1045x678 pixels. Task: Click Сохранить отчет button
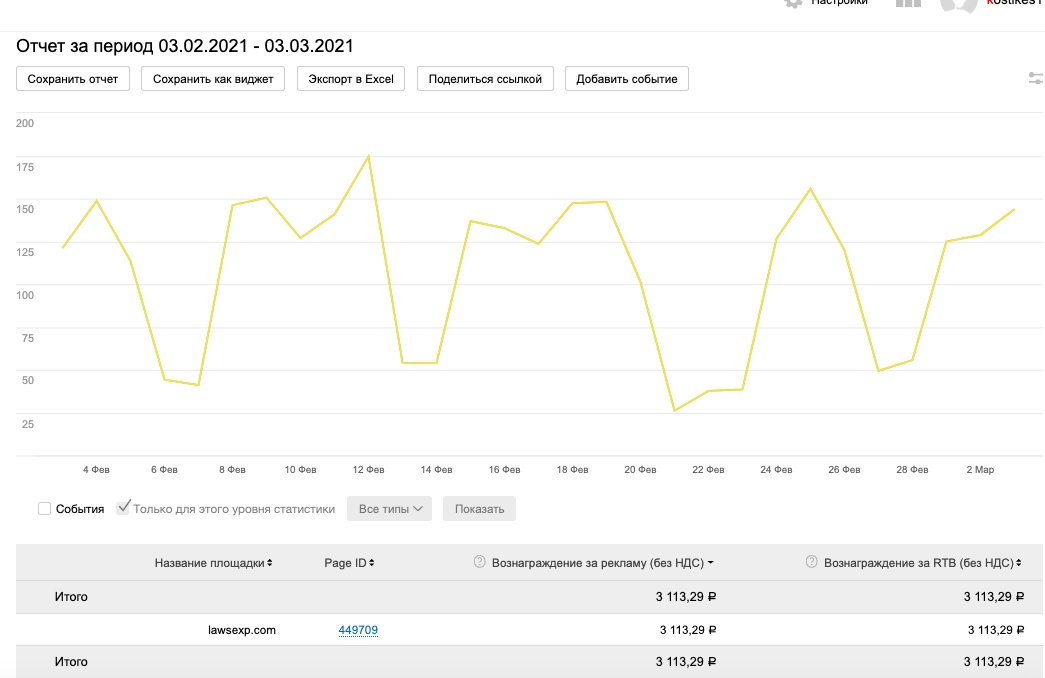coord(73,79)
